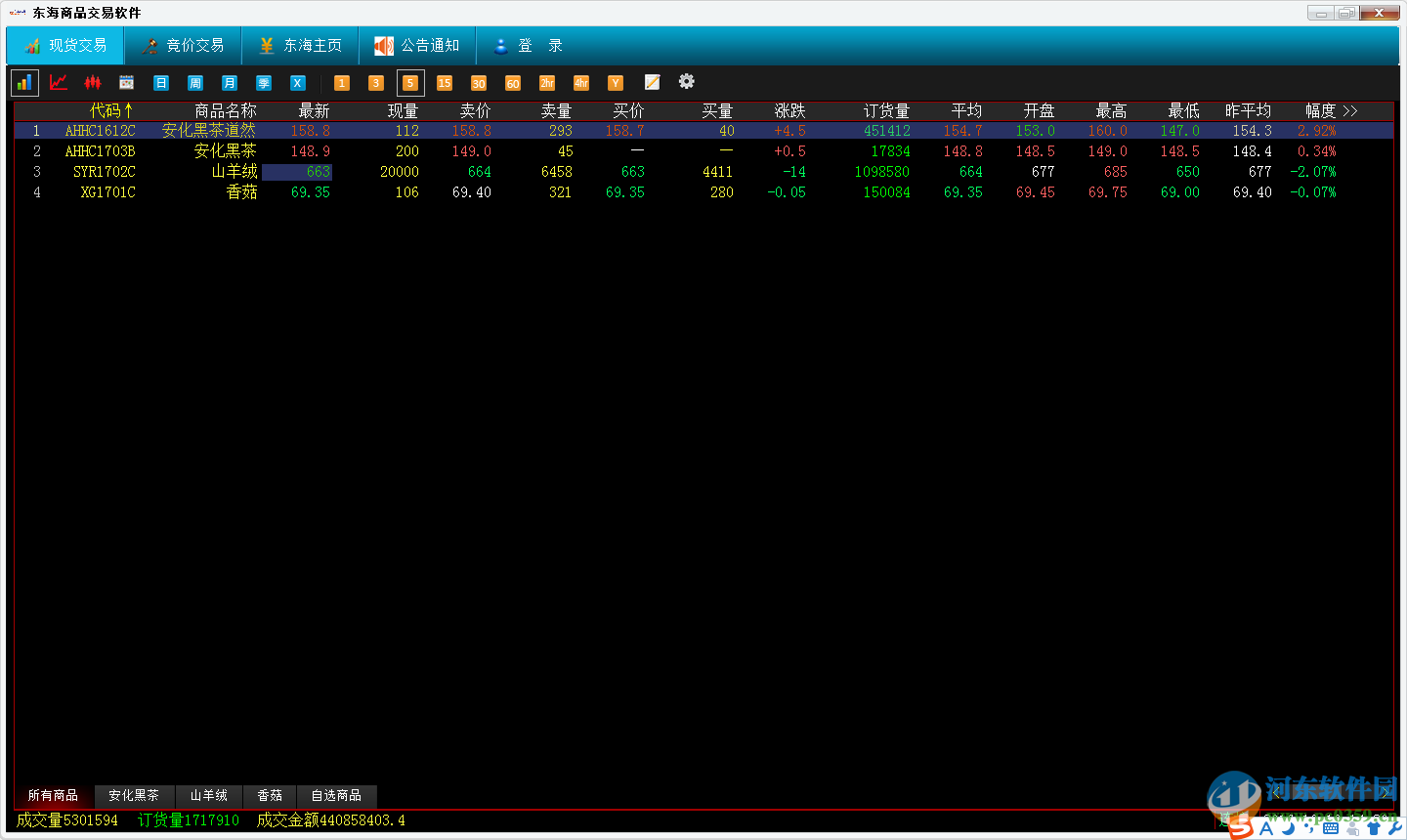Select row SYR1702C

pyautogui.click(x=703, y=172)
